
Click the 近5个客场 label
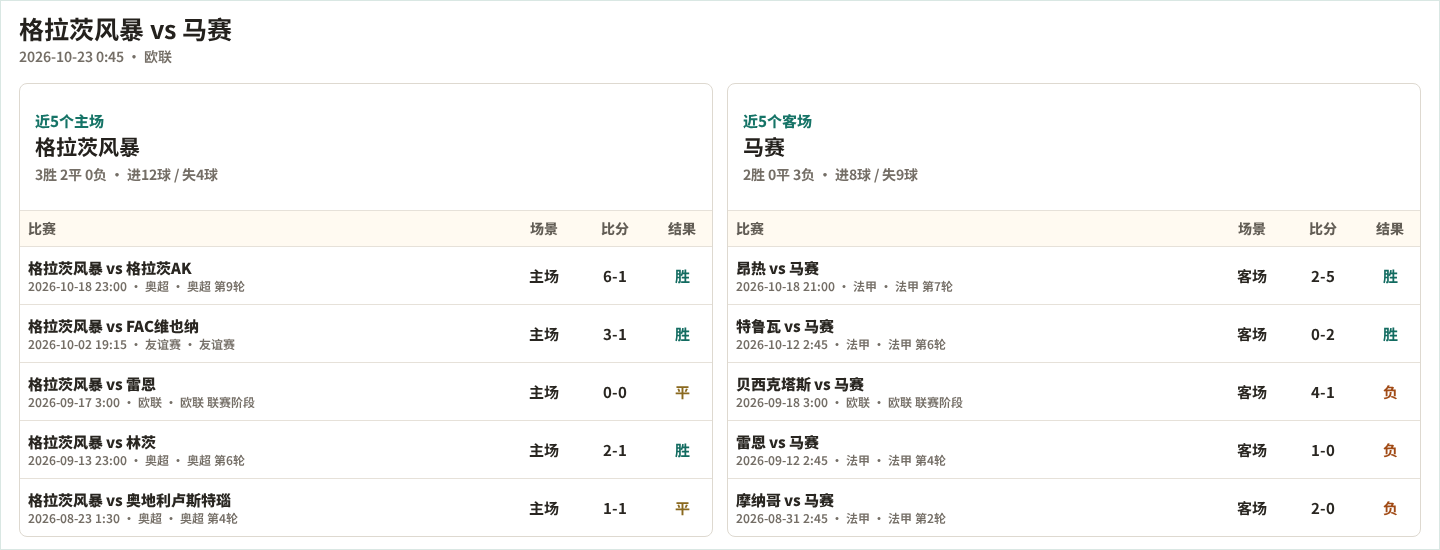(777, 121)
